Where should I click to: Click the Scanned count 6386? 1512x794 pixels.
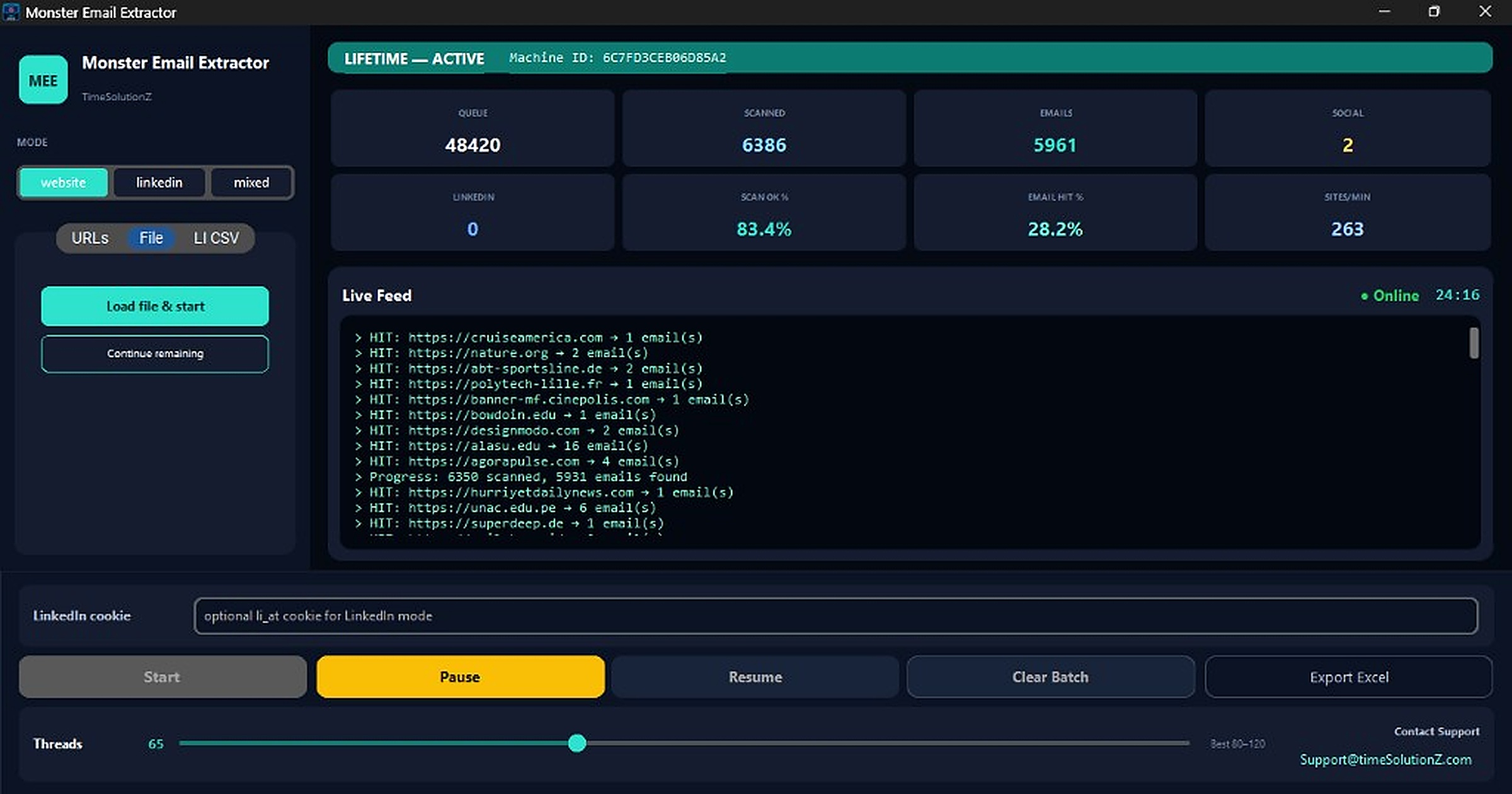[764, 146]
